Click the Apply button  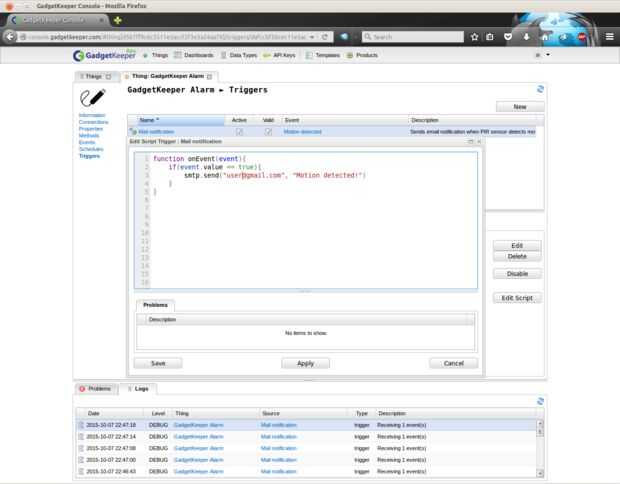click(x=306, y=363)
